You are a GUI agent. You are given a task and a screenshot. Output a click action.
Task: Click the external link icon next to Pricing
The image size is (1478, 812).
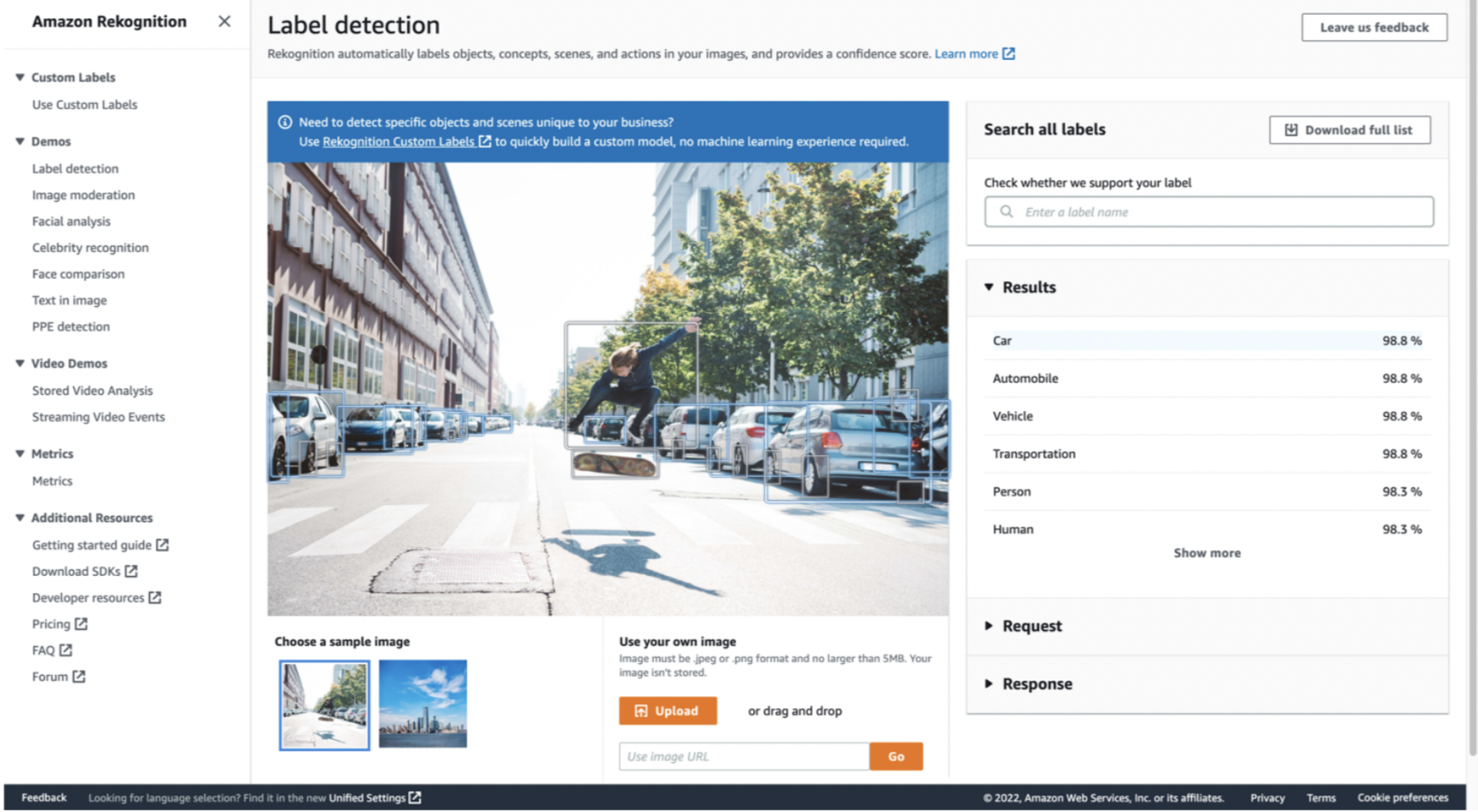(x=81, y=623)
